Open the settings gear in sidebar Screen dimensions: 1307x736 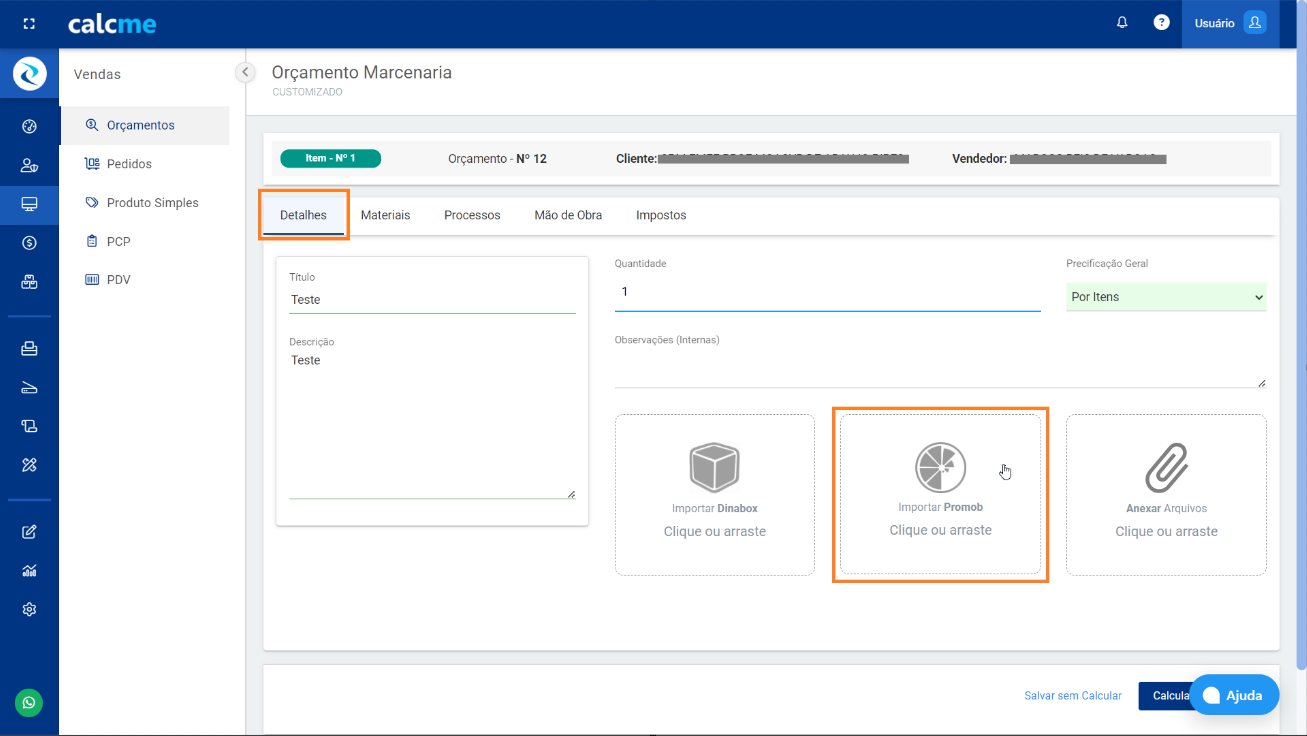click(x=29, y=609)
